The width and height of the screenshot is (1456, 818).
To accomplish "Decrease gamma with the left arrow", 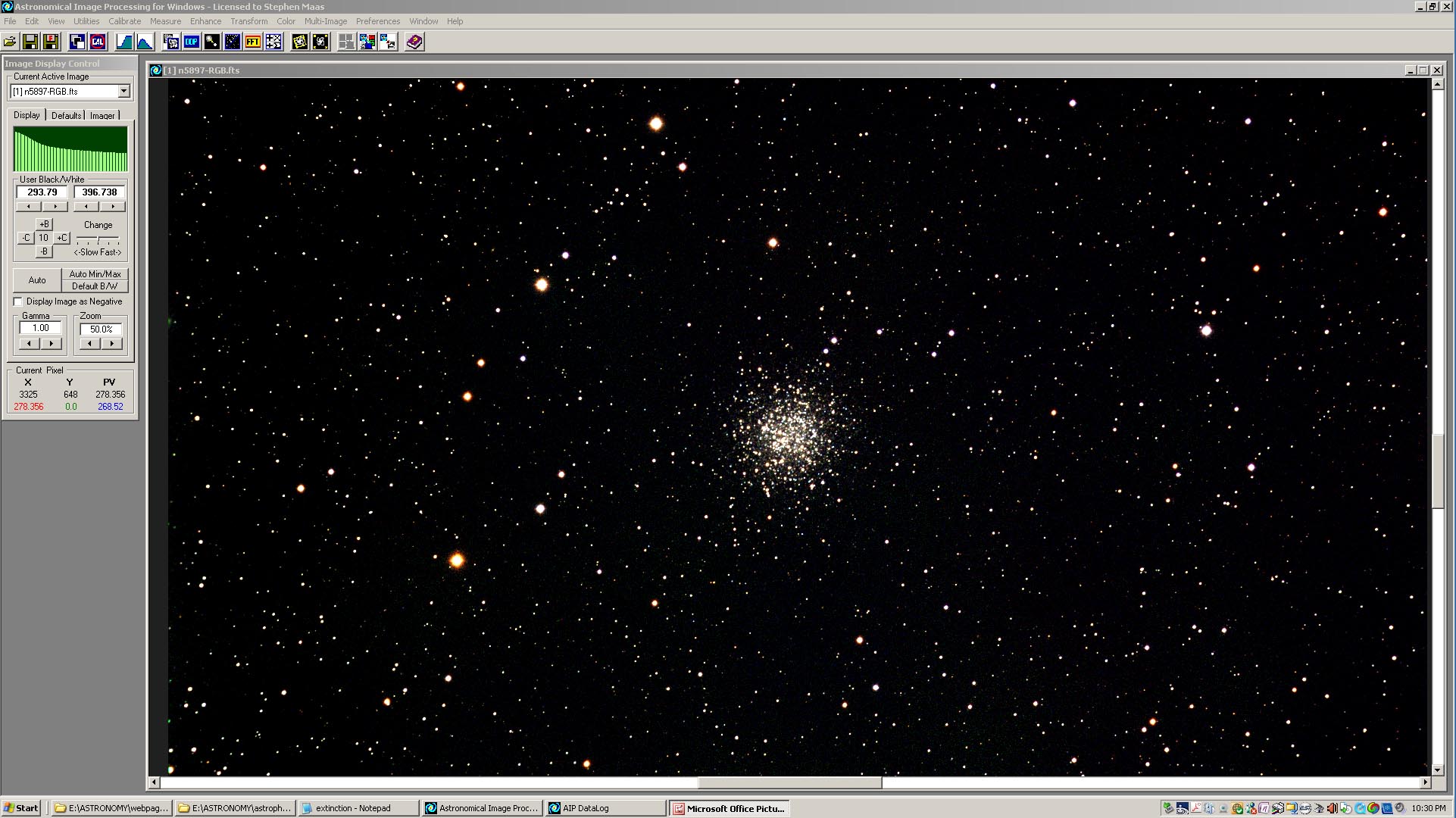I will tap(29, 344).
